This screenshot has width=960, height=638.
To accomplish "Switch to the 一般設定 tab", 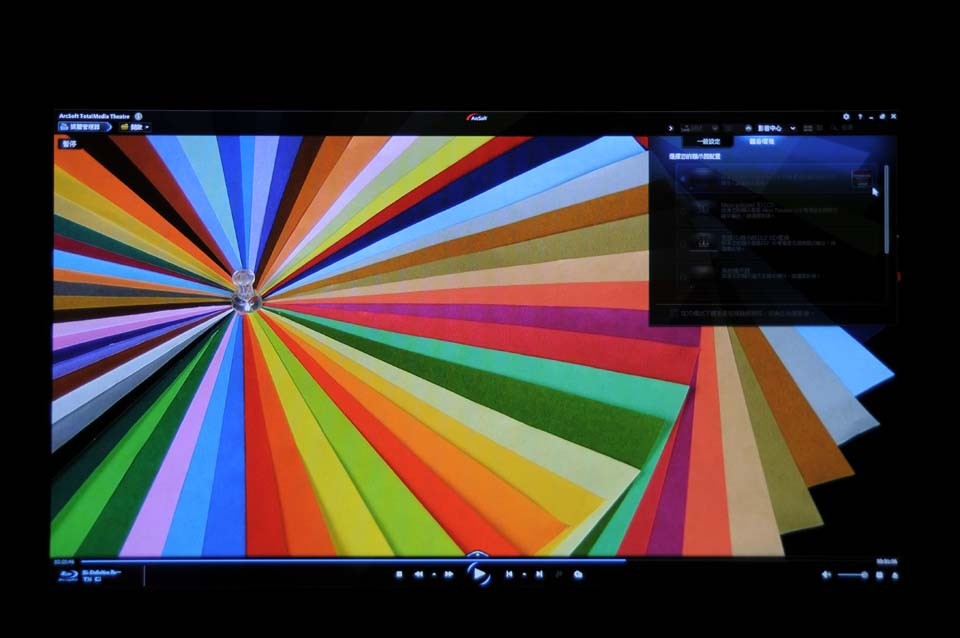I will click(x=708, y=141).
